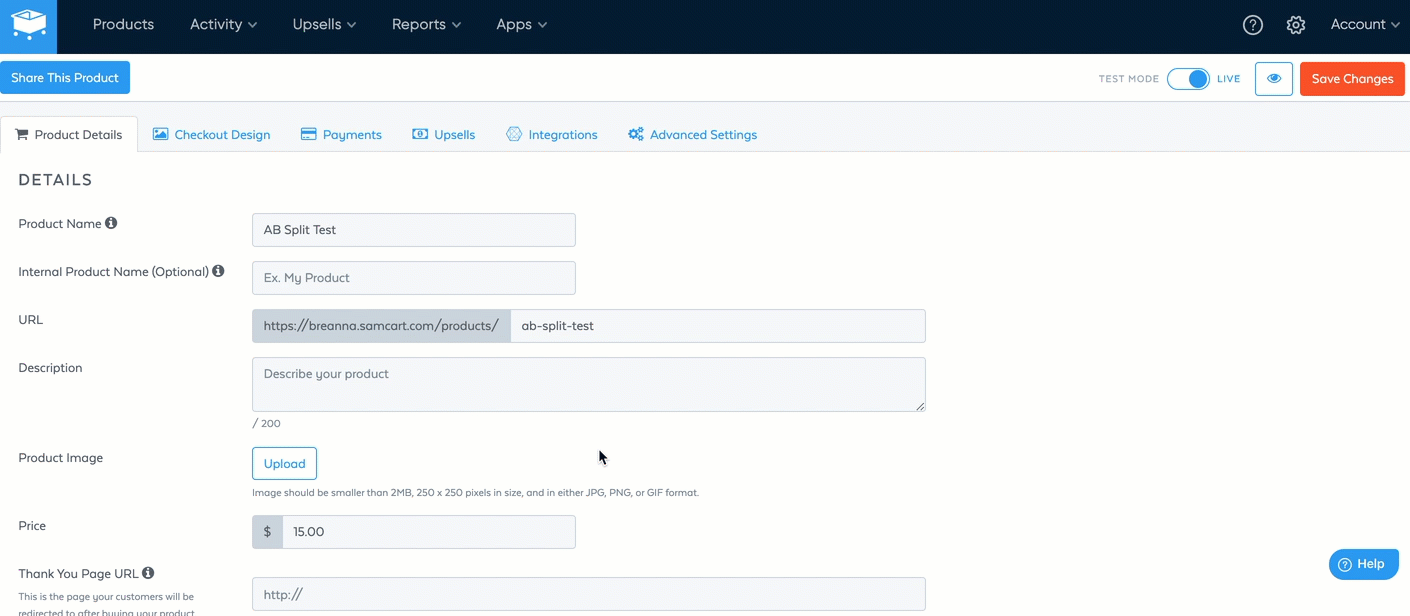The width and height of the screenshot is (1410, 616).
Task: Click the Upload product image button
Action: (284, 464)
